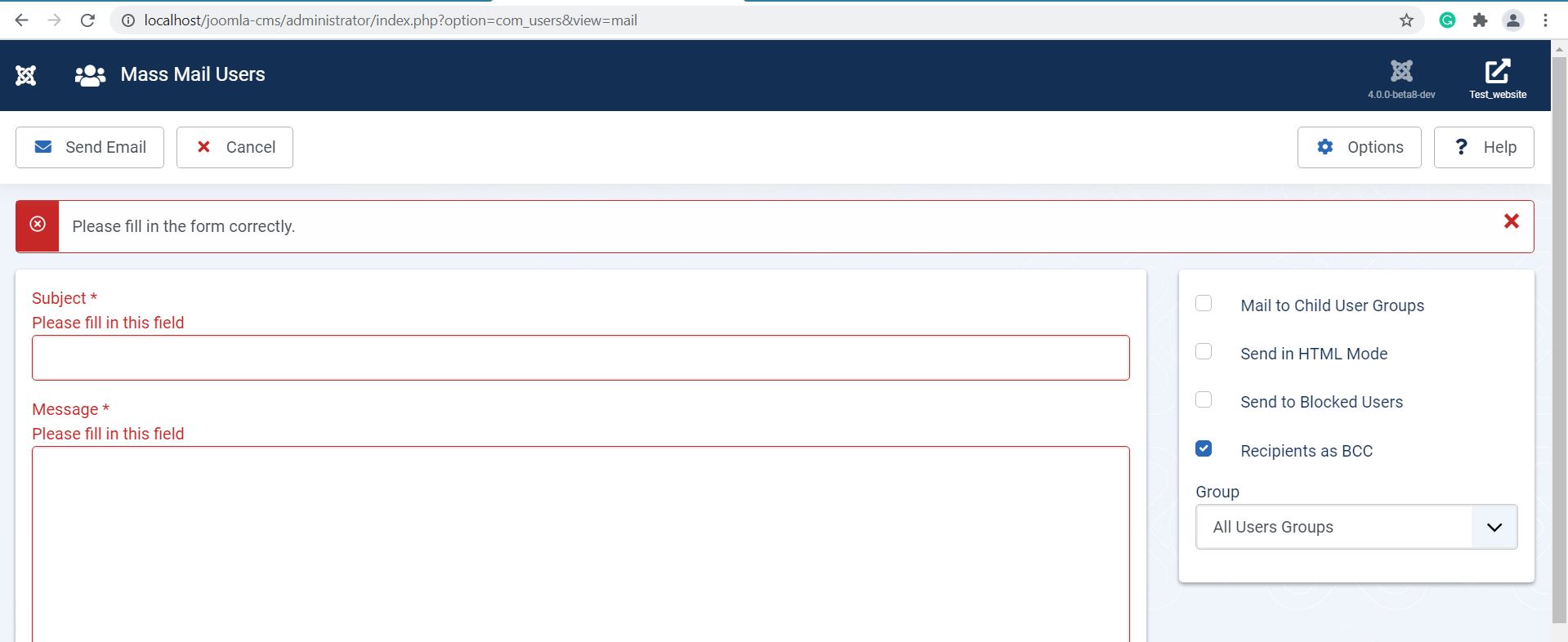Click the browser address bar URL
This screenshot has width=1568, height=642.
(391, 20)
